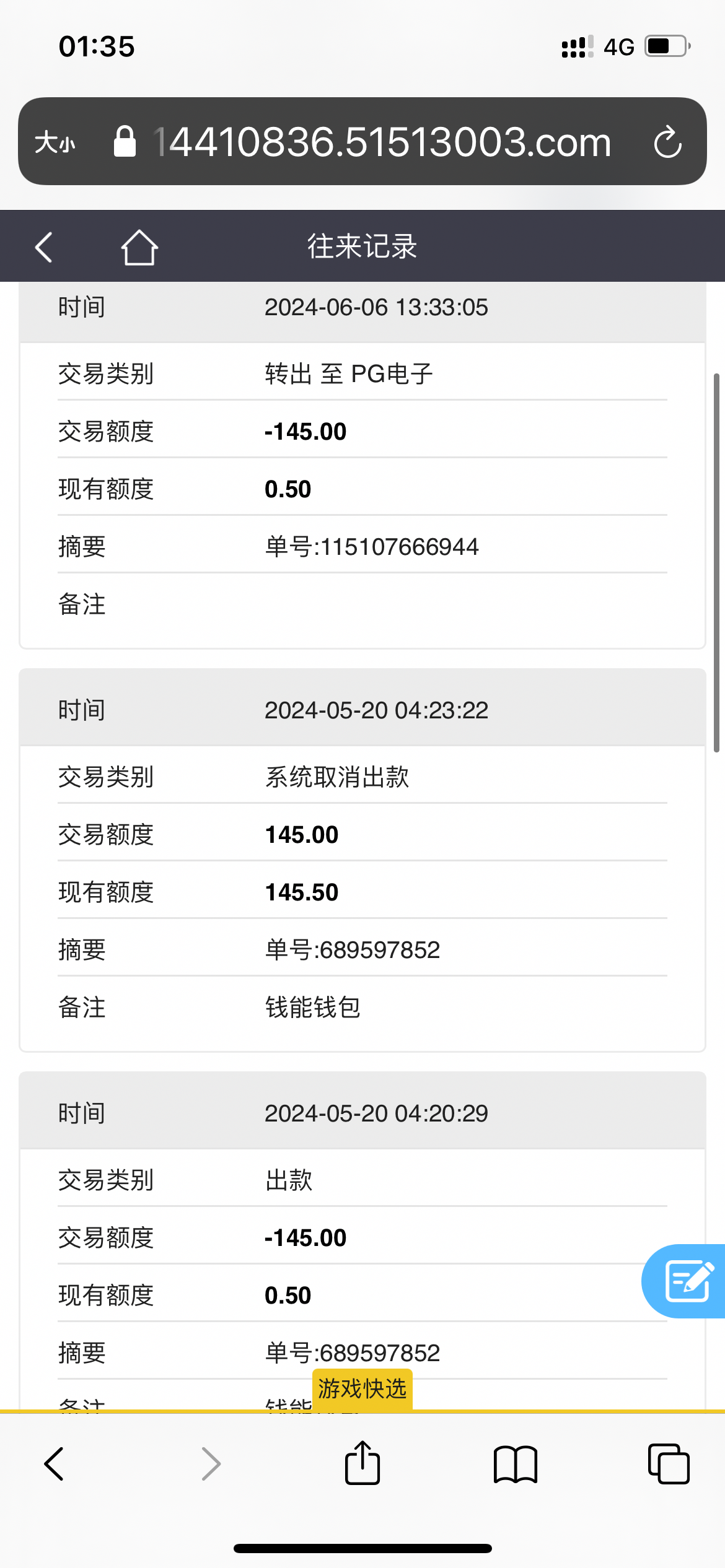725x1568 pixels.
Task: Open Safari bookmarks book icon
Action: pyautogui.click(x=515, y=1464)
